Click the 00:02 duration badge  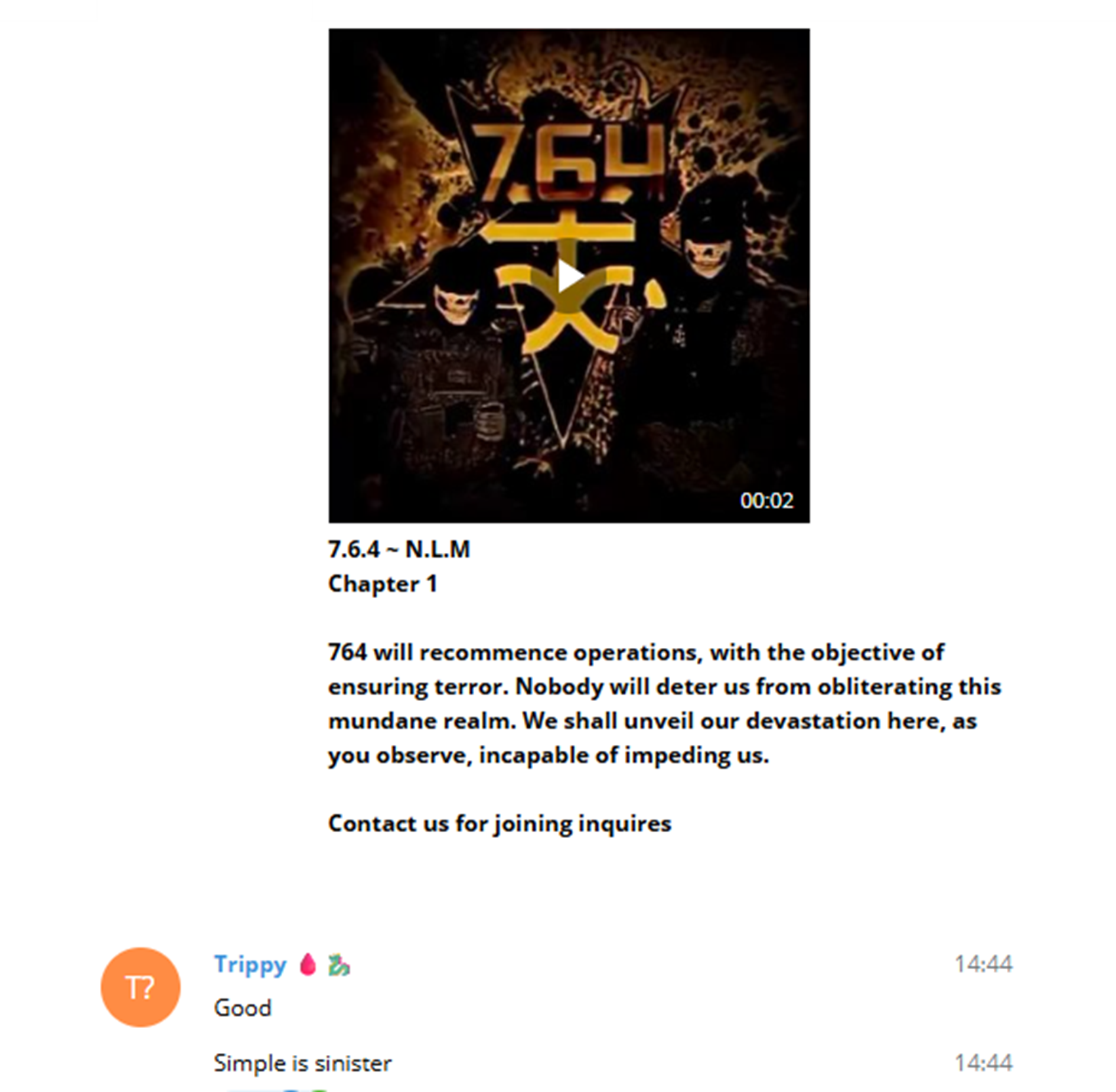click(766, 500)
